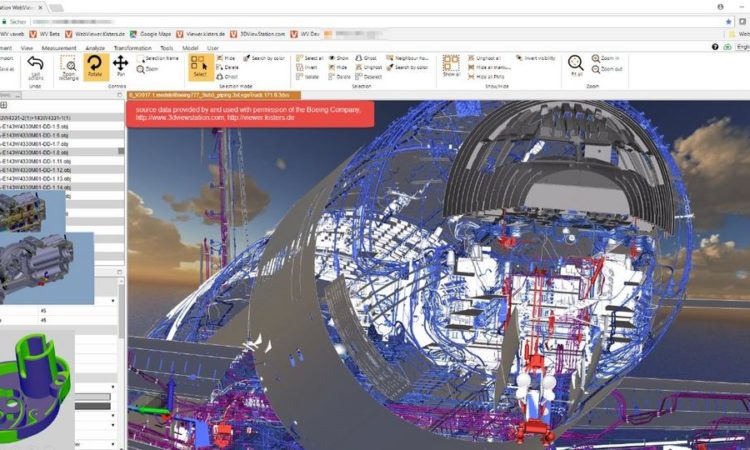This screenshot has width=750, height=450.
Task: Set Selection mode to Ghost
Action: pos(227,77)
